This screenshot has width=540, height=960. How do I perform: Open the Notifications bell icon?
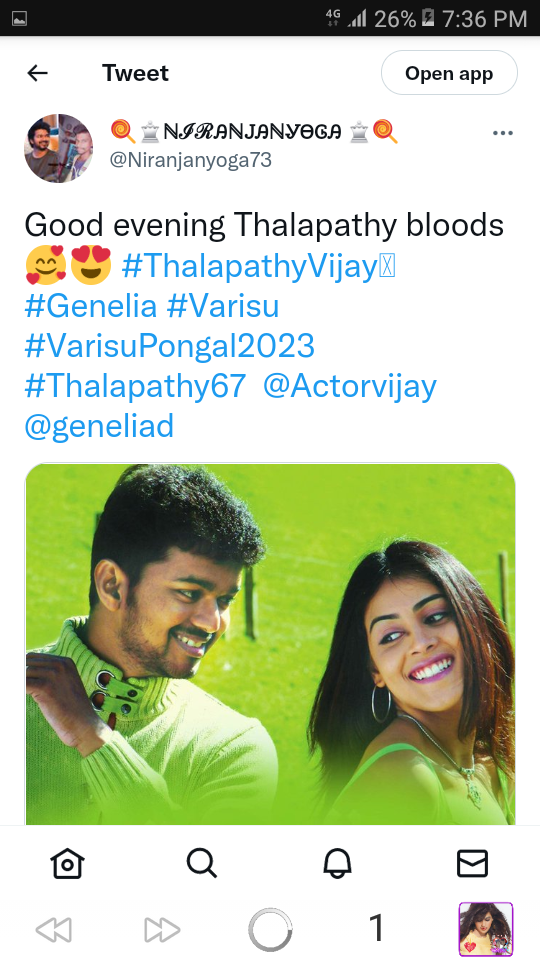click(337, 864)
